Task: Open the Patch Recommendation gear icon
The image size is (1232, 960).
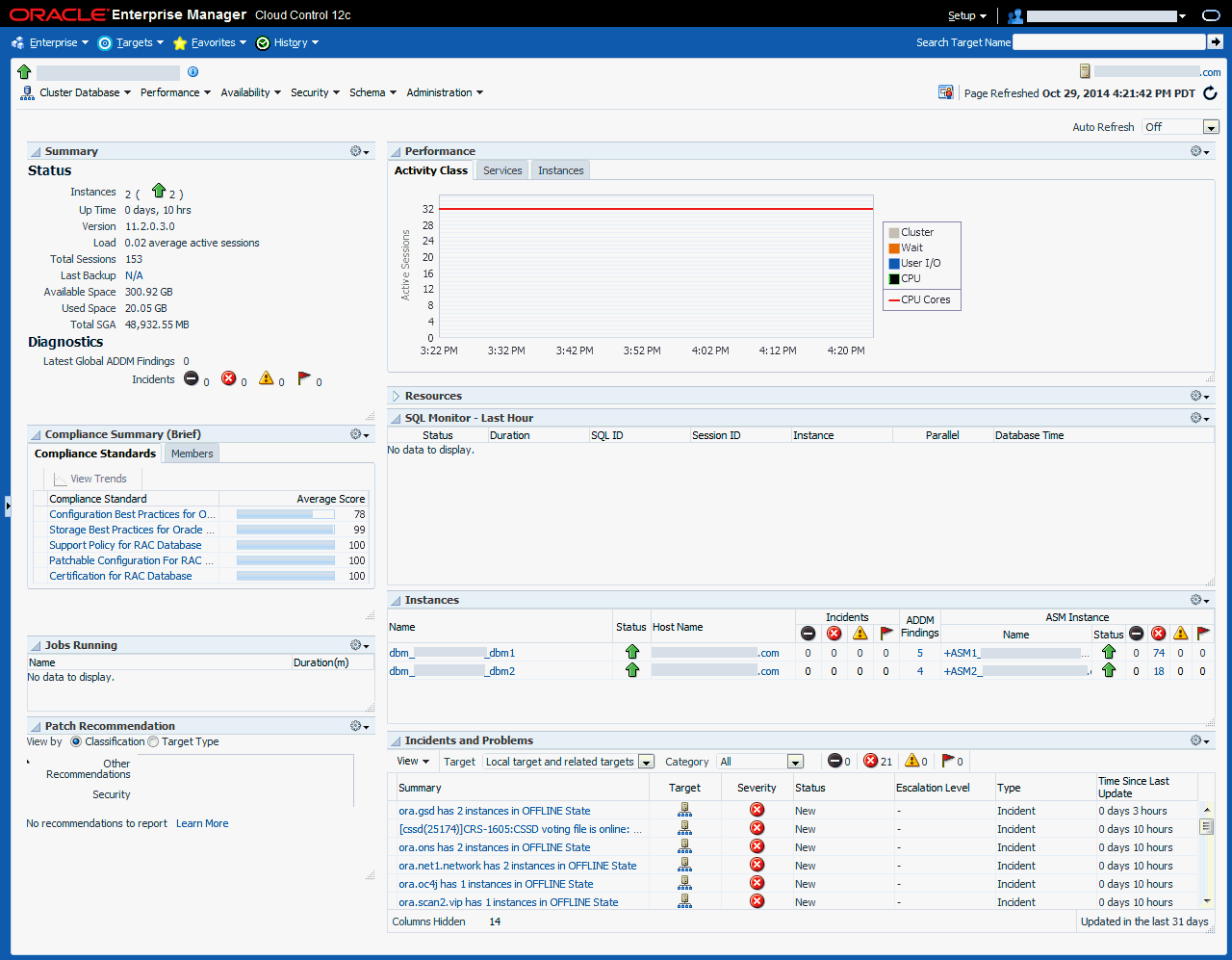Action: [x=361, y=726]
